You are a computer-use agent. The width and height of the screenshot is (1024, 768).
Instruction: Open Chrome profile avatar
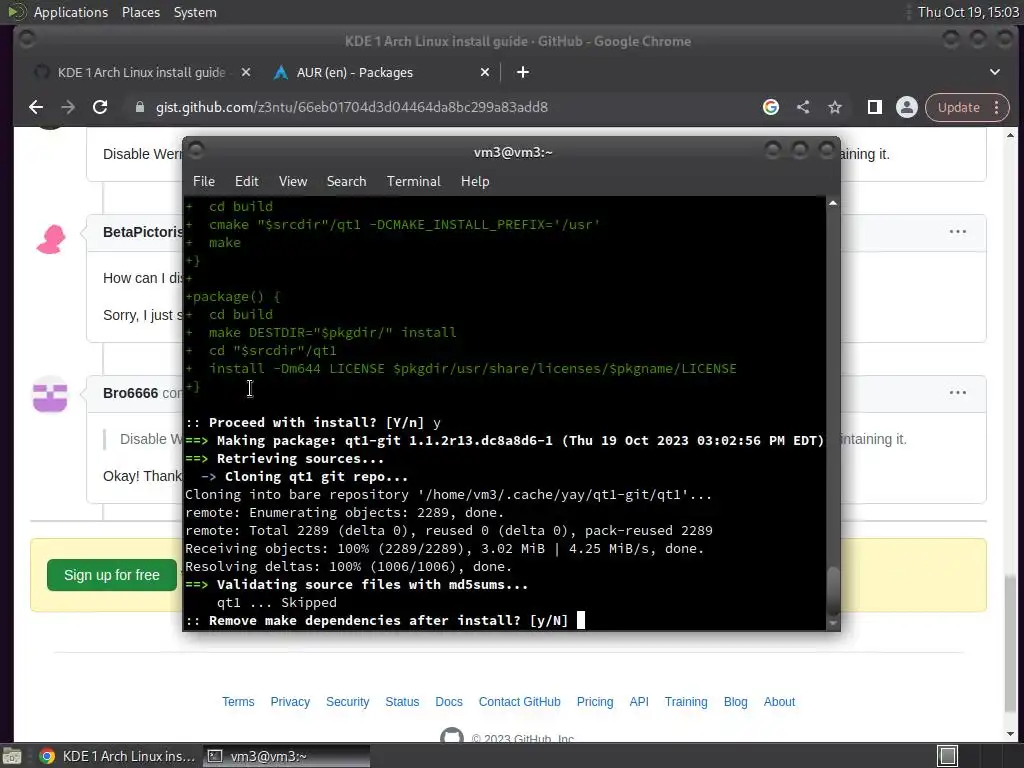(x=906, y=108)
